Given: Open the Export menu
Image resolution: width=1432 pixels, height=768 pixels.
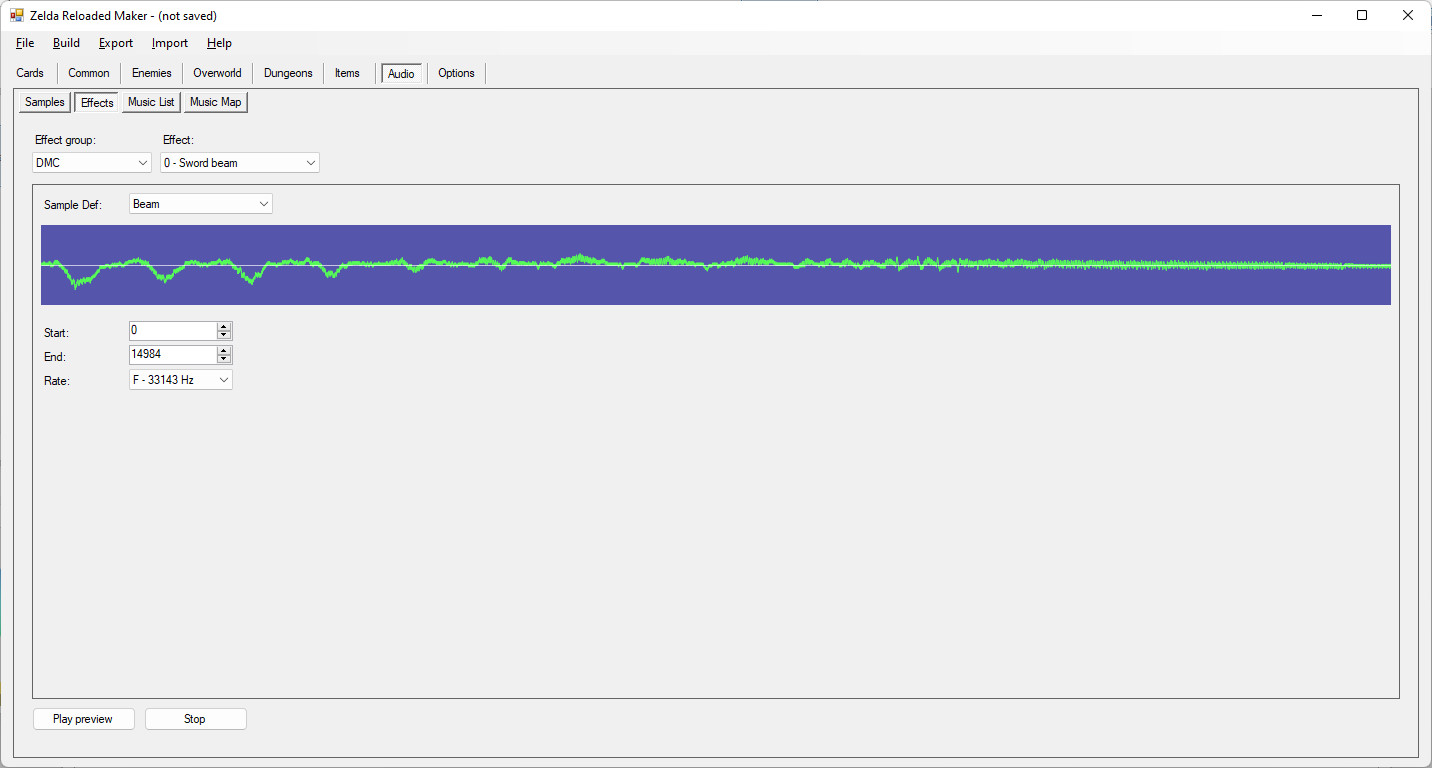Looking at the screenshot, I should coord(116,43).
